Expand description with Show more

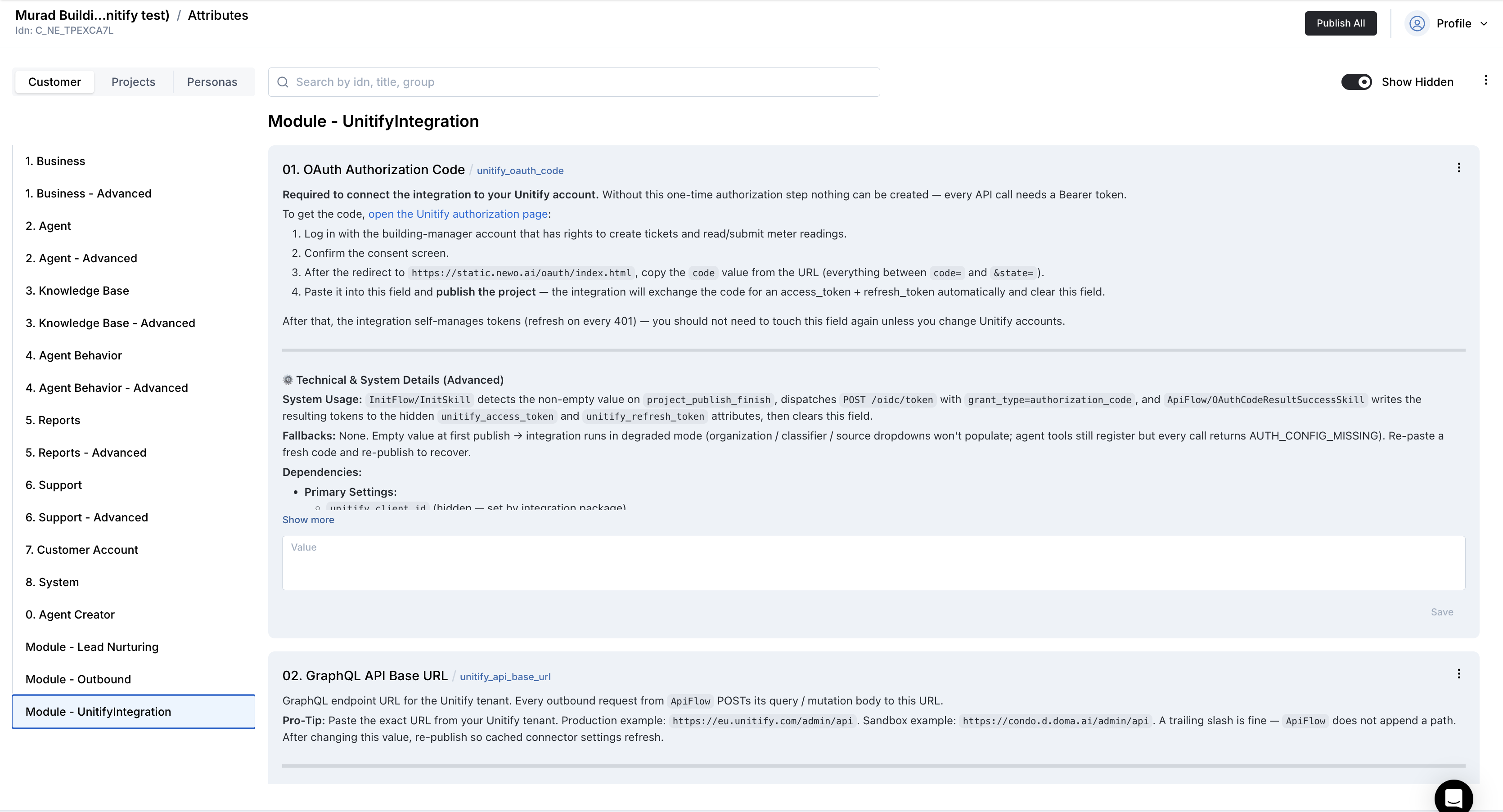click(308, 520)
